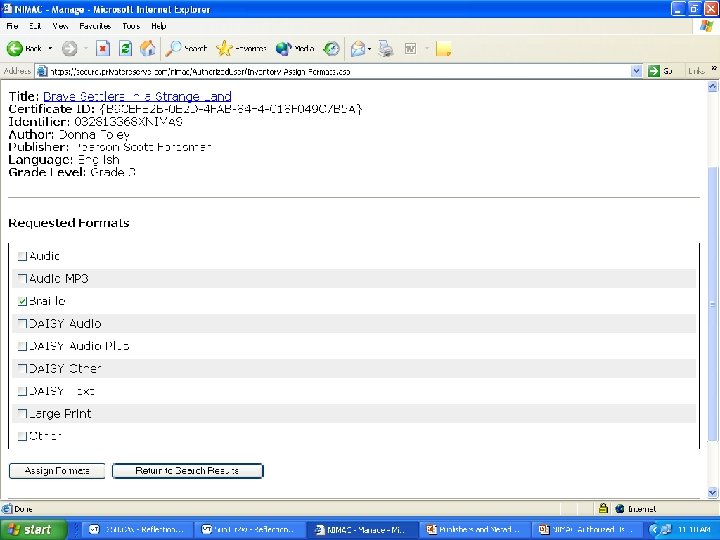
Task: Open the Forward history dropdown arrow
Action: pyautogui.click(x=85, y=48)
